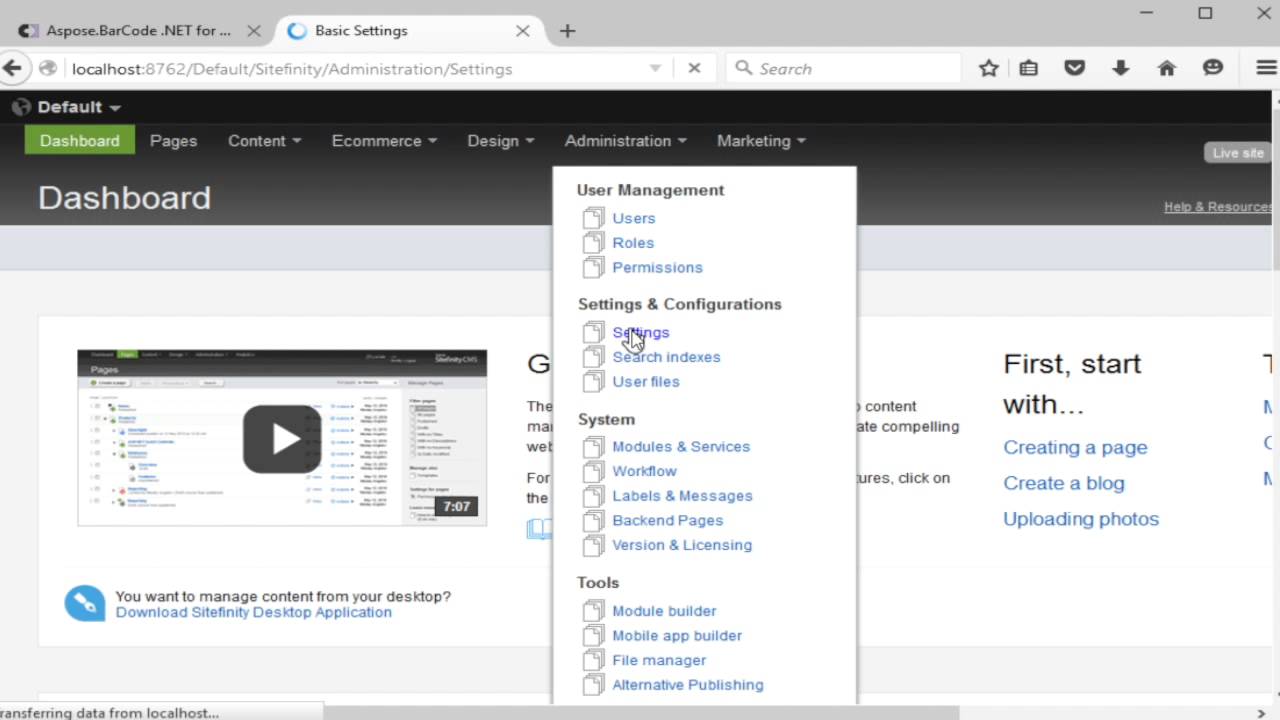Click the horizontal scrollbar at page bottom
This screenshot has width=1280, height=720.
[641, 713]
